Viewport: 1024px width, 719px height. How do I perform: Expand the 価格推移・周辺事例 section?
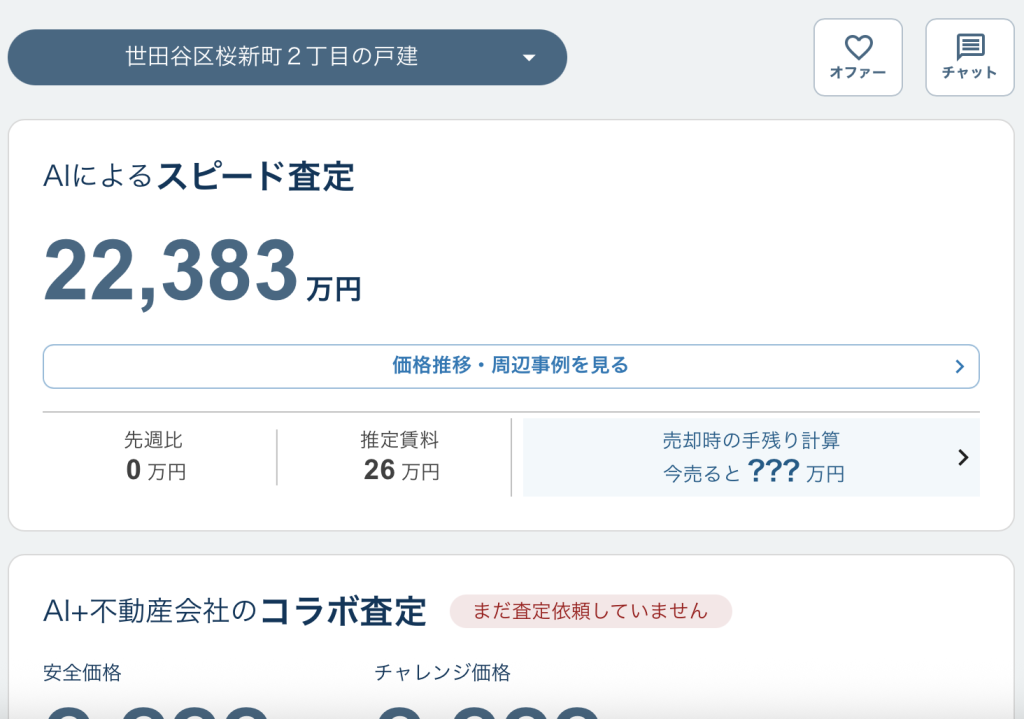[511, 366]
